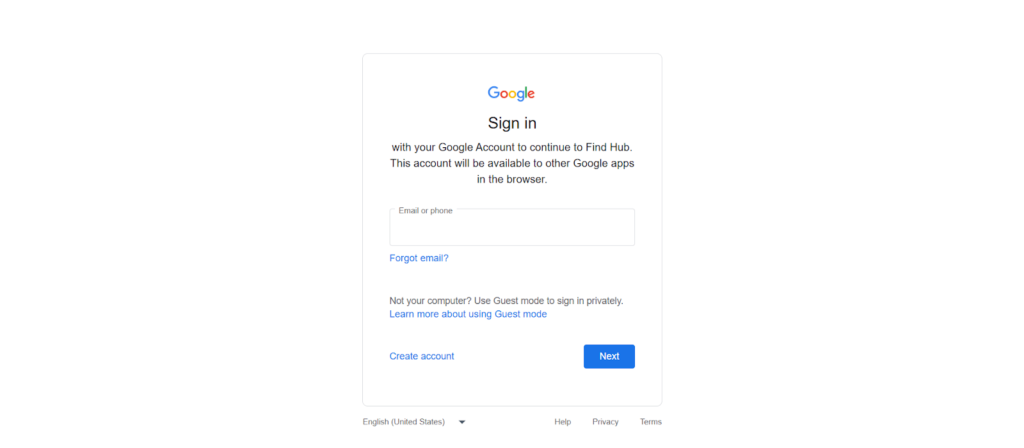Click the Not your computer? notice text
1024x448 pixels.
point(506,301)
